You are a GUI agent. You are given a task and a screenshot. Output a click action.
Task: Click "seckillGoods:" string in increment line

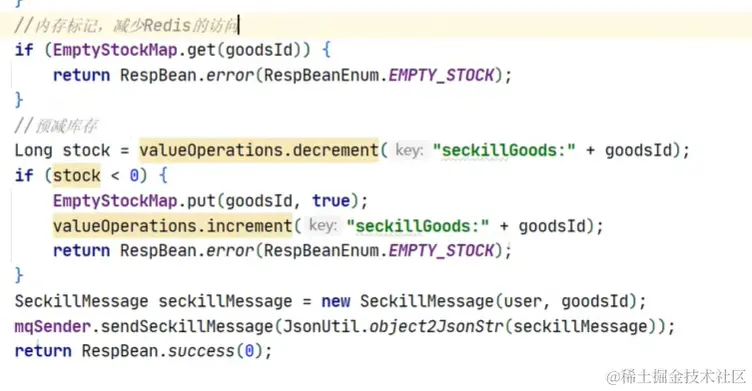(x=417, y=226)
